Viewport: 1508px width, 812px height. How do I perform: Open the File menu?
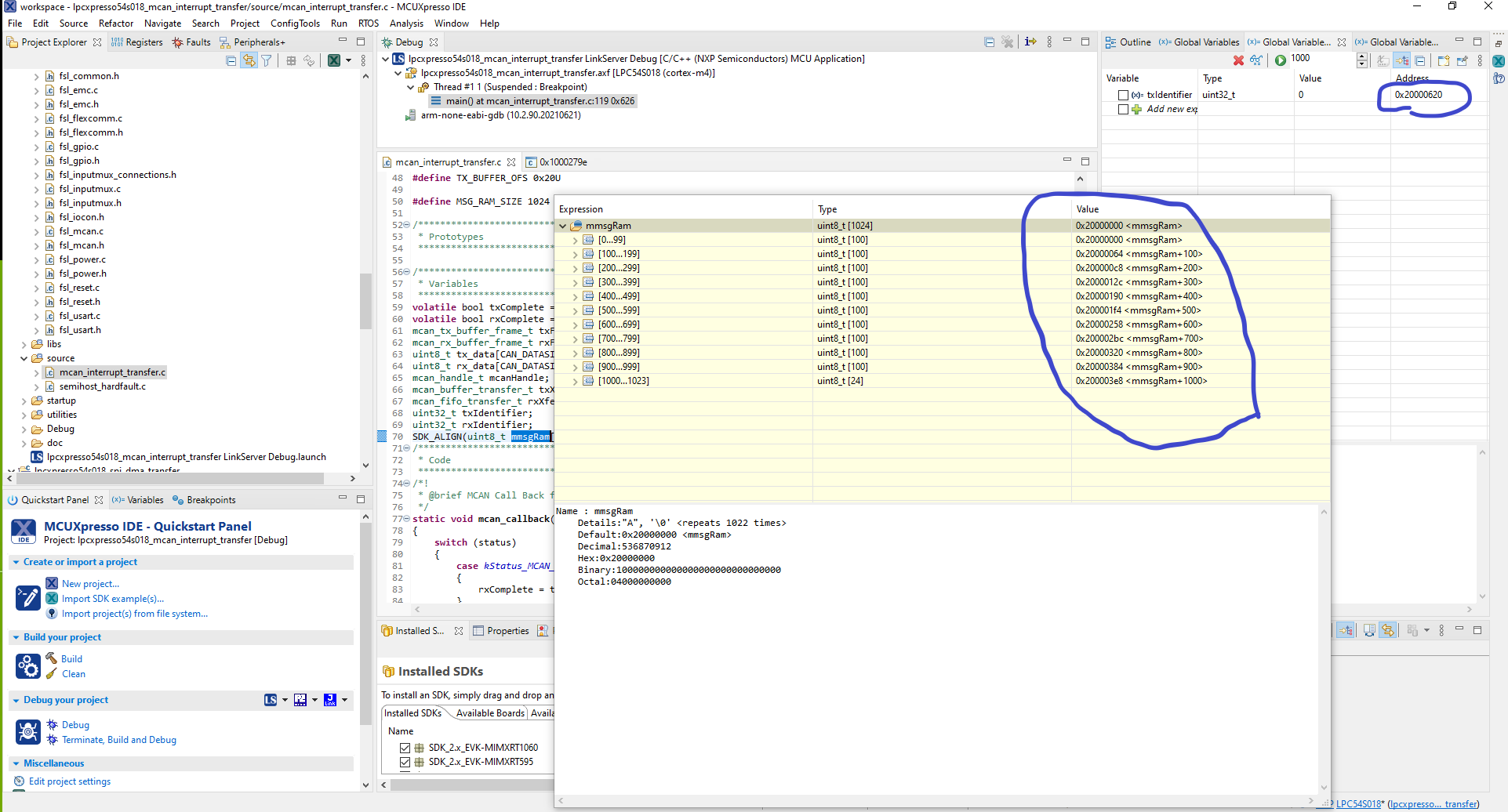(x=15, y=24)
